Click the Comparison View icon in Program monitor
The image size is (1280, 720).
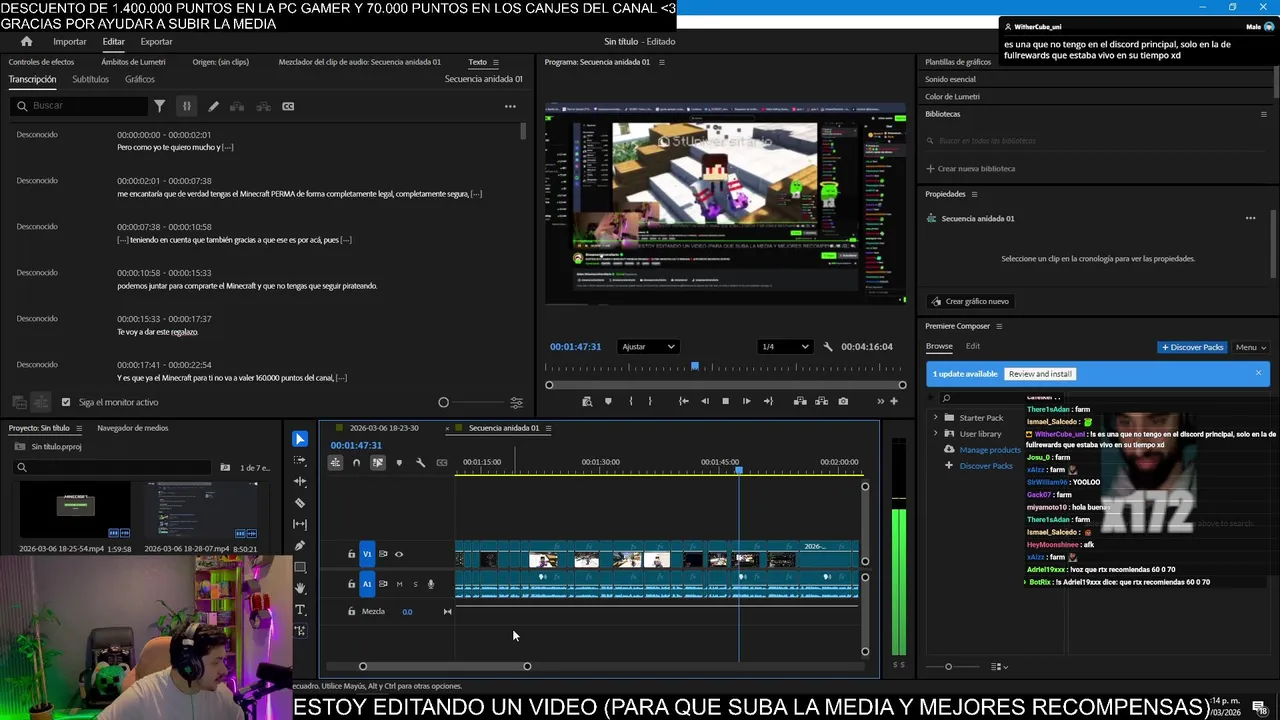[587, 401]
